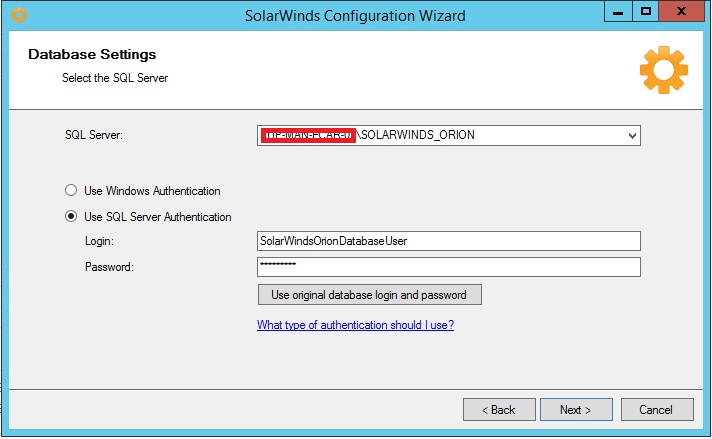Click the SolarWinds icon in title bar
This screenshot has height=439, width=712.
point(17,16)
